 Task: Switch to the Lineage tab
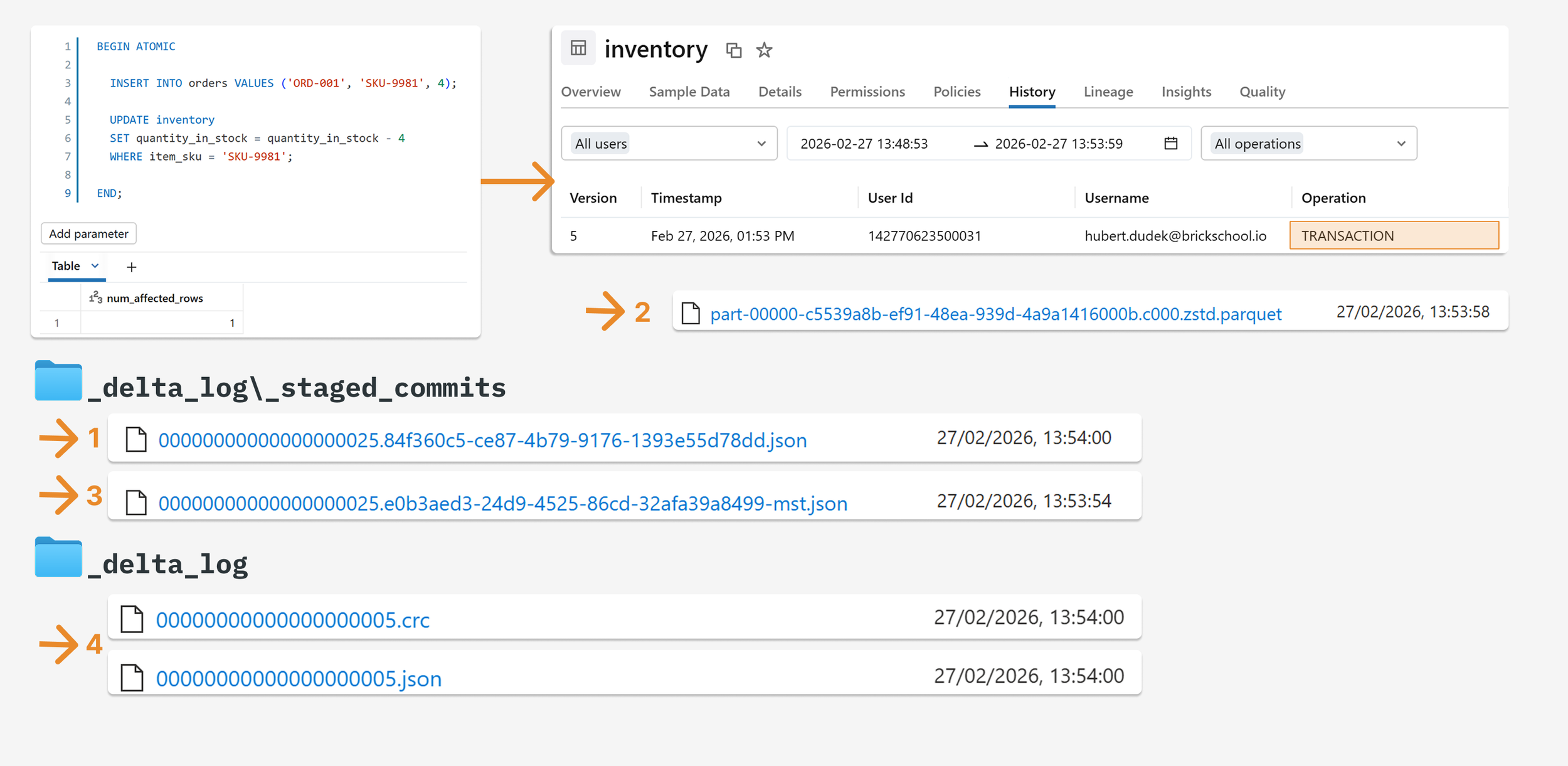[x=1108, y=92]
